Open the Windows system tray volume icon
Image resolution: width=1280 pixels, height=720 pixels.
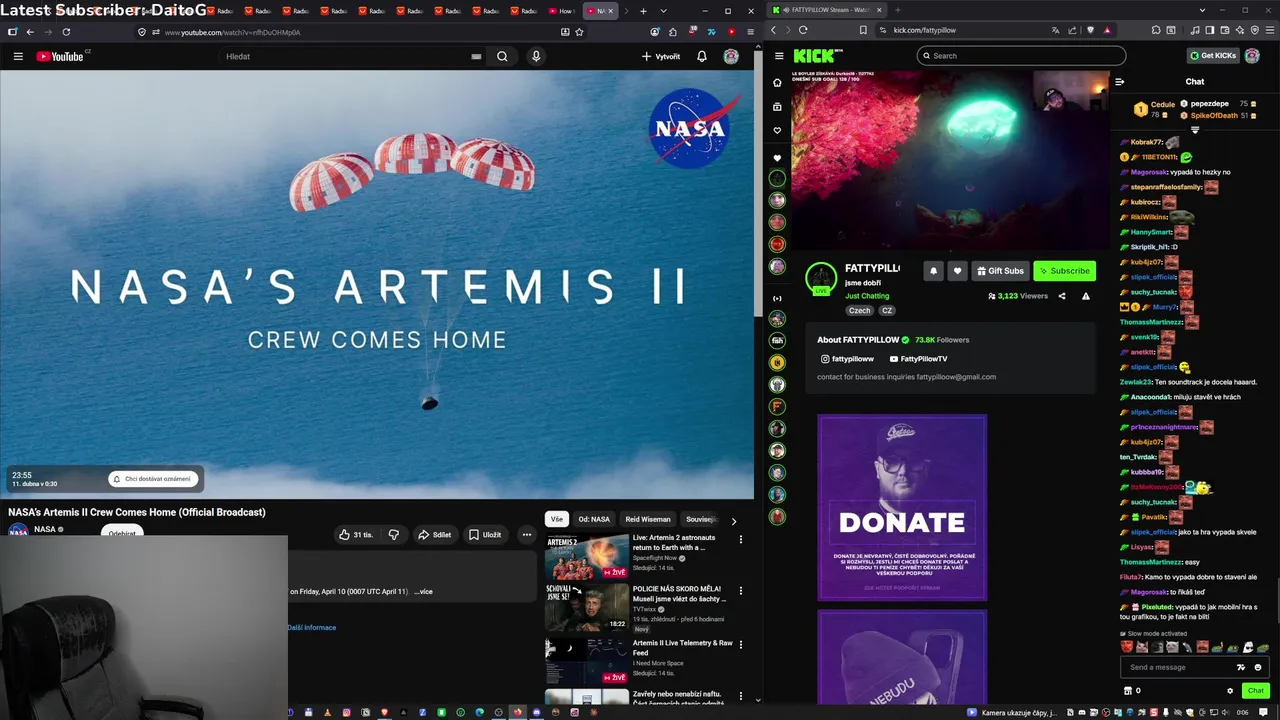[x=1224, y=713]
